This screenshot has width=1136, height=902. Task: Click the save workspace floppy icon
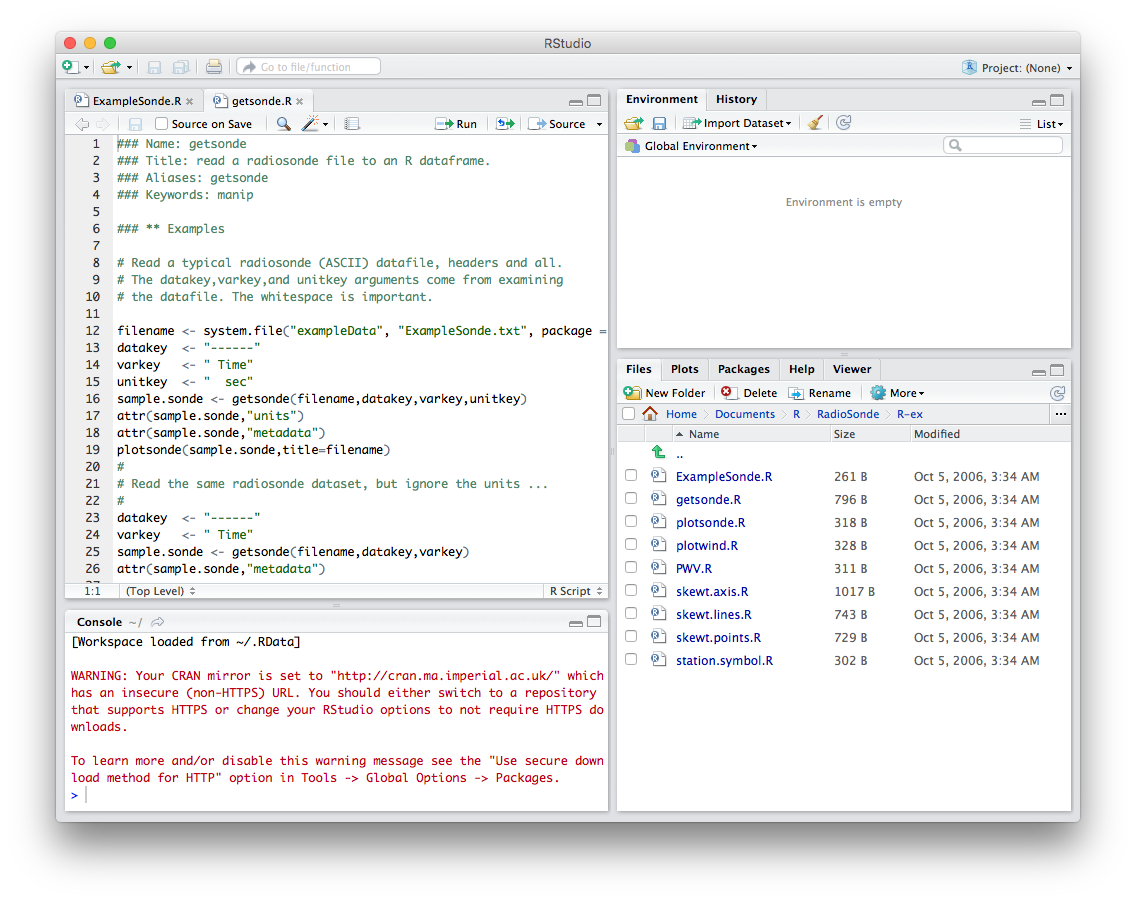[x=659, y=123]
